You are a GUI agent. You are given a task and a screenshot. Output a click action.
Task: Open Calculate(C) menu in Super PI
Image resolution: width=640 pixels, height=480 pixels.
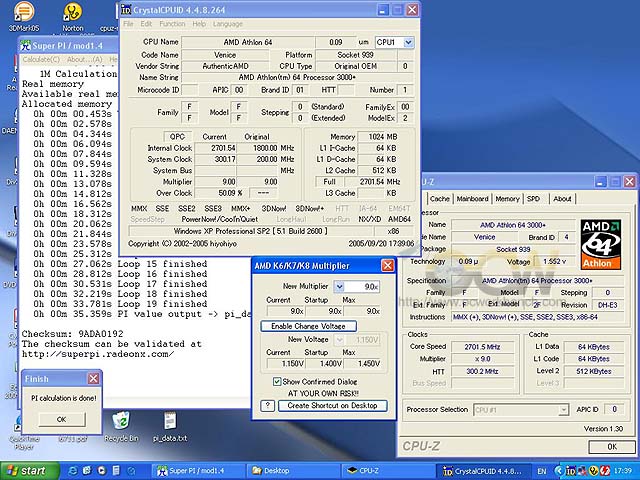41,60
